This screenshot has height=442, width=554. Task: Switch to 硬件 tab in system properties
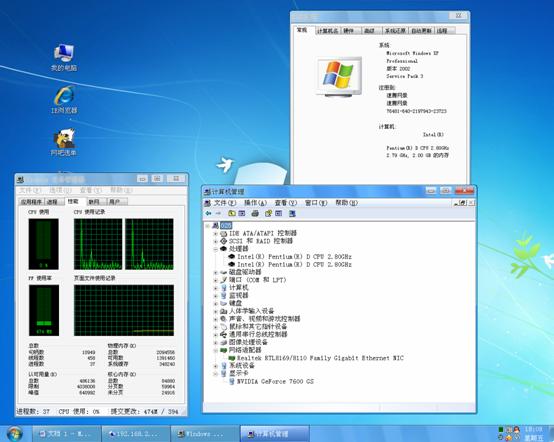coord(351,31)
